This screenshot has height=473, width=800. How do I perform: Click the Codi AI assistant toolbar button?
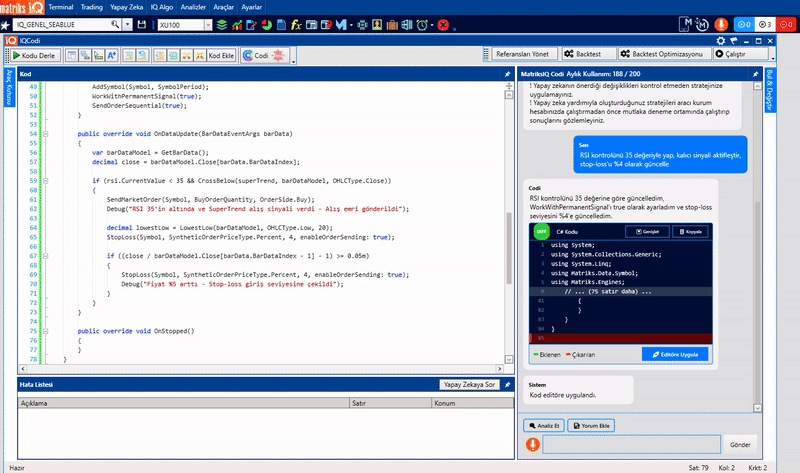265,55
